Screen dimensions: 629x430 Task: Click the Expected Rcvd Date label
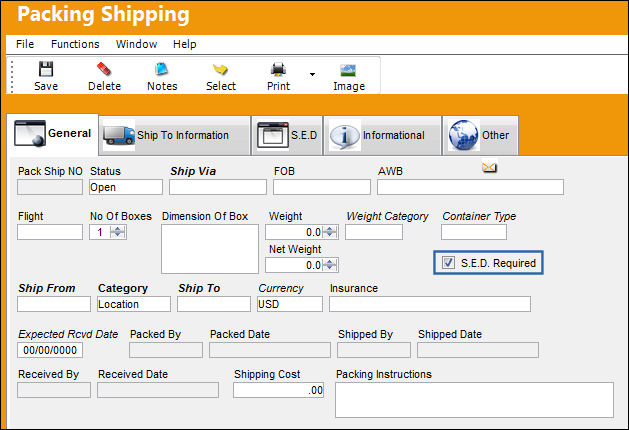(68, 334)
